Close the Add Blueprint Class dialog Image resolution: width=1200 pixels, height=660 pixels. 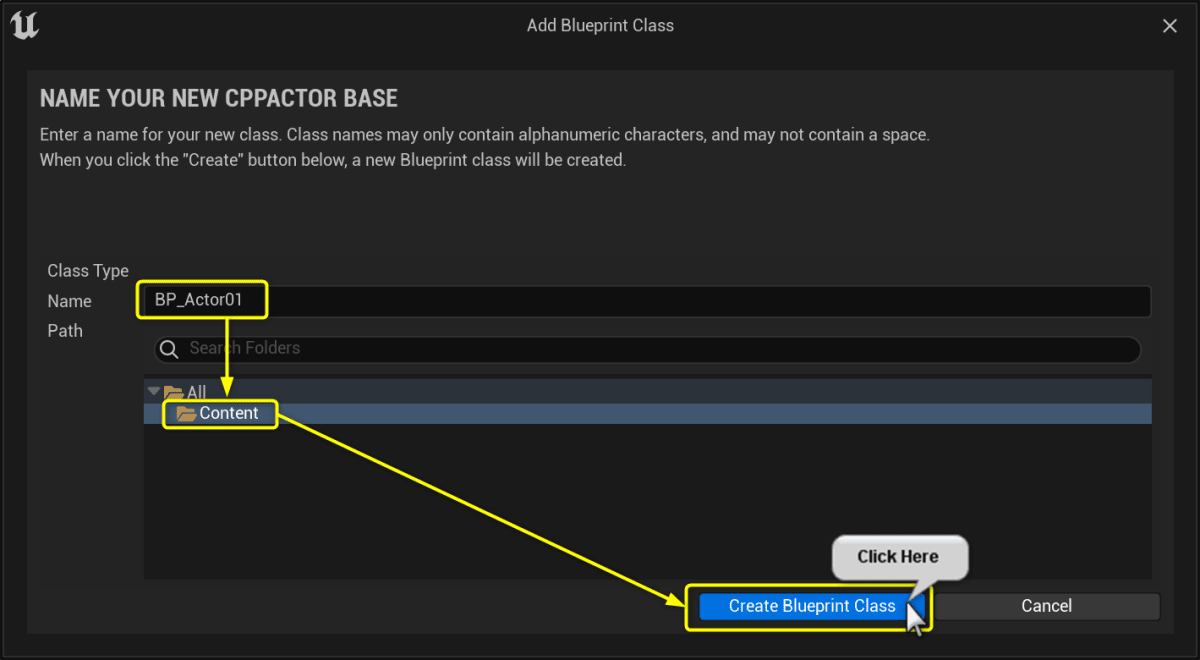point(1169,25)
